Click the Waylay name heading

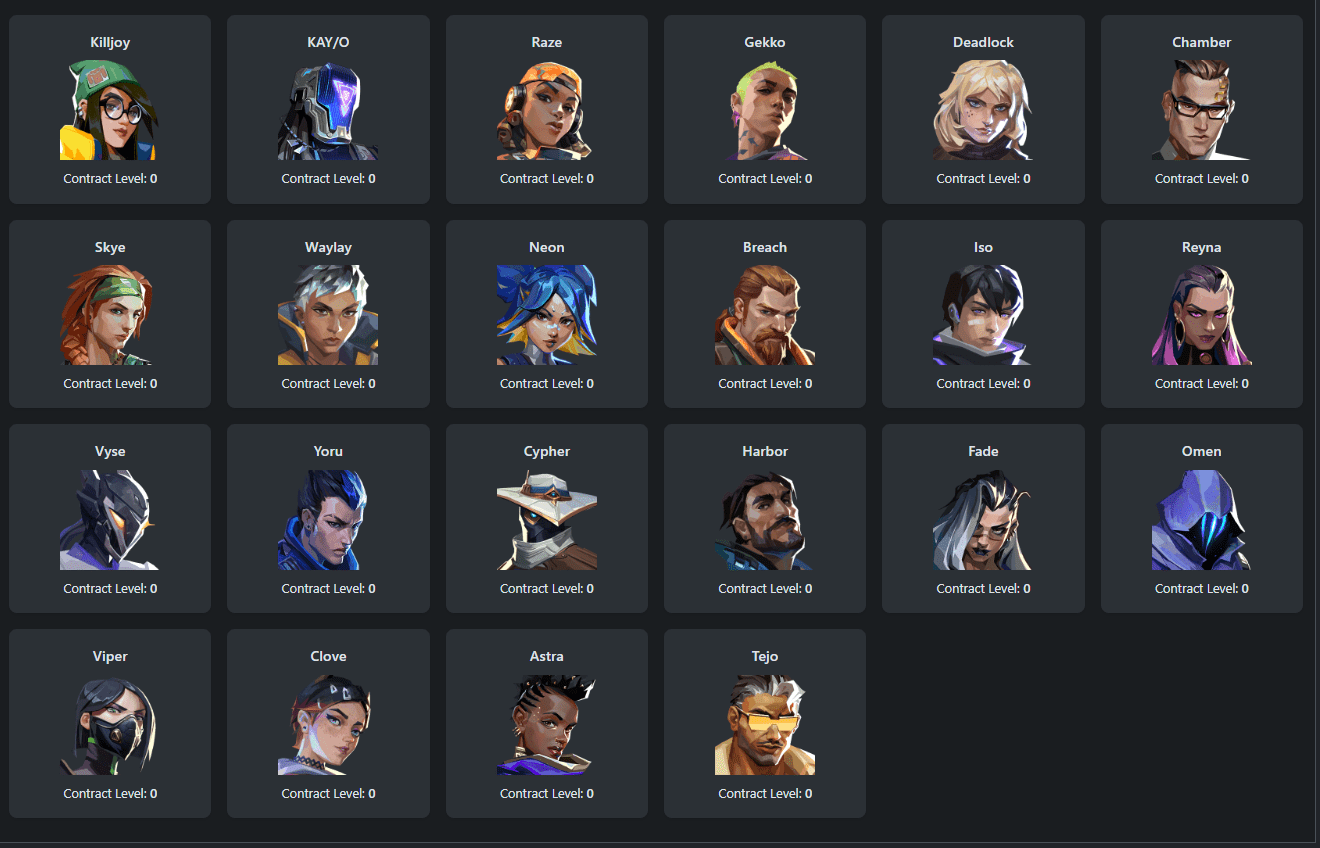pyautogui.click(x=328, y=247)
